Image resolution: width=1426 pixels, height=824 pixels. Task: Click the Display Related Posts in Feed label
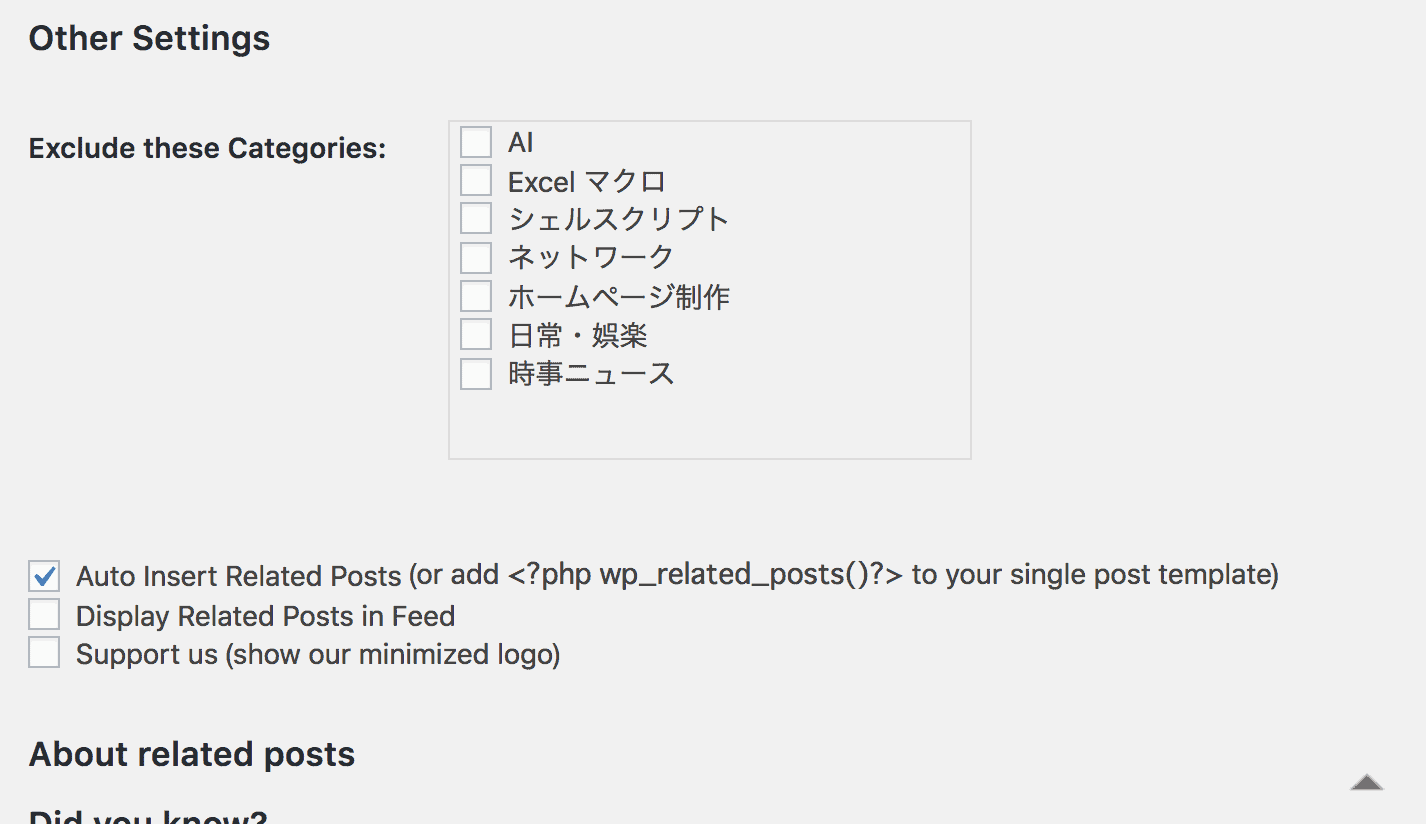point(265,616)
